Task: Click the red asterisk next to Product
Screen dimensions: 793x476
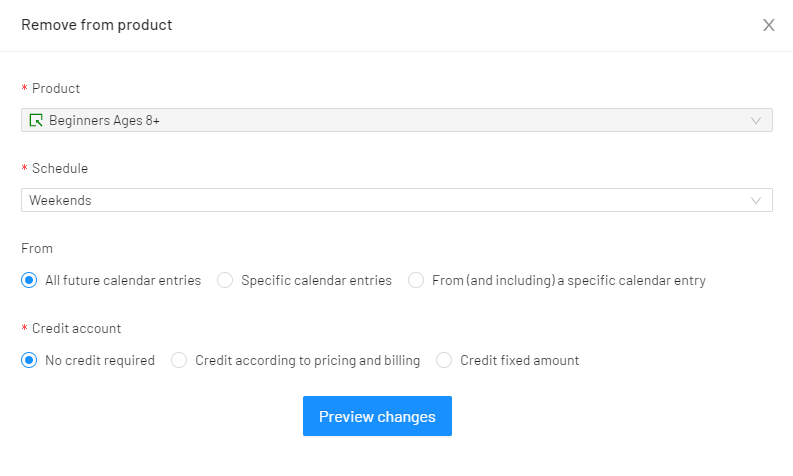Action: point(24,88)
